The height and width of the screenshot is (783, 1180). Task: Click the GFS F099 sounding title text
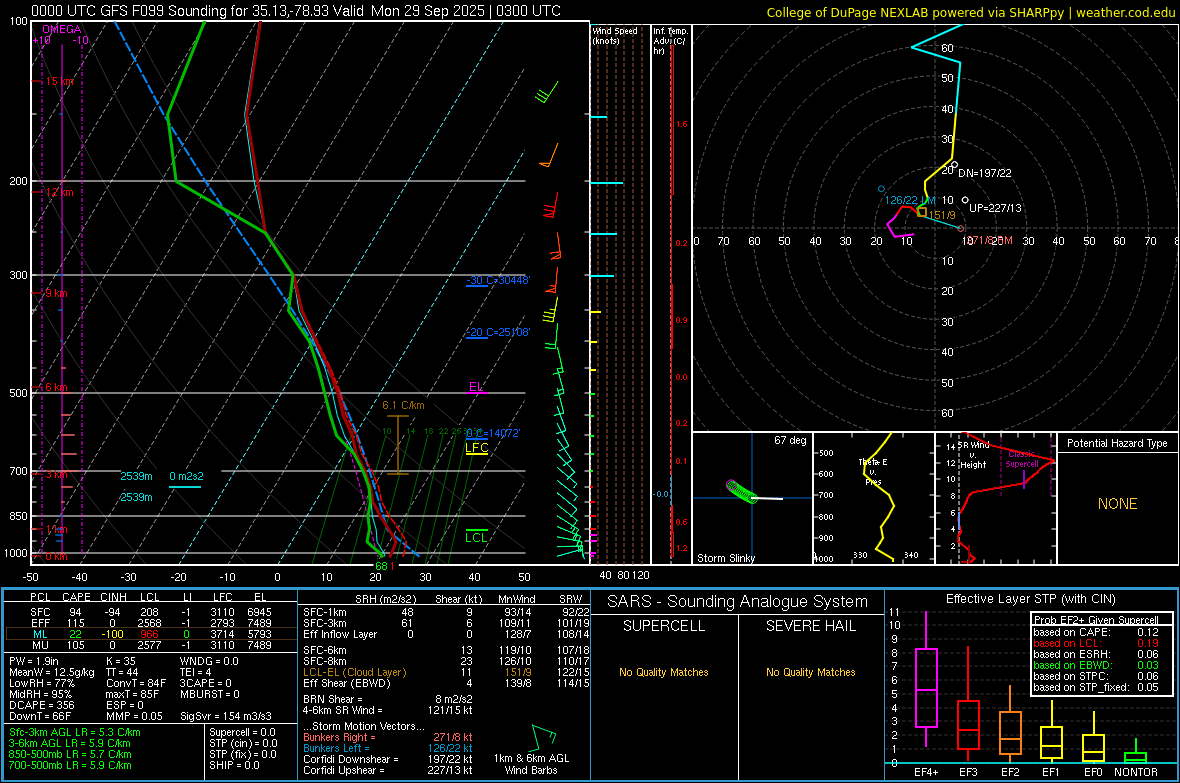point(296,11)
